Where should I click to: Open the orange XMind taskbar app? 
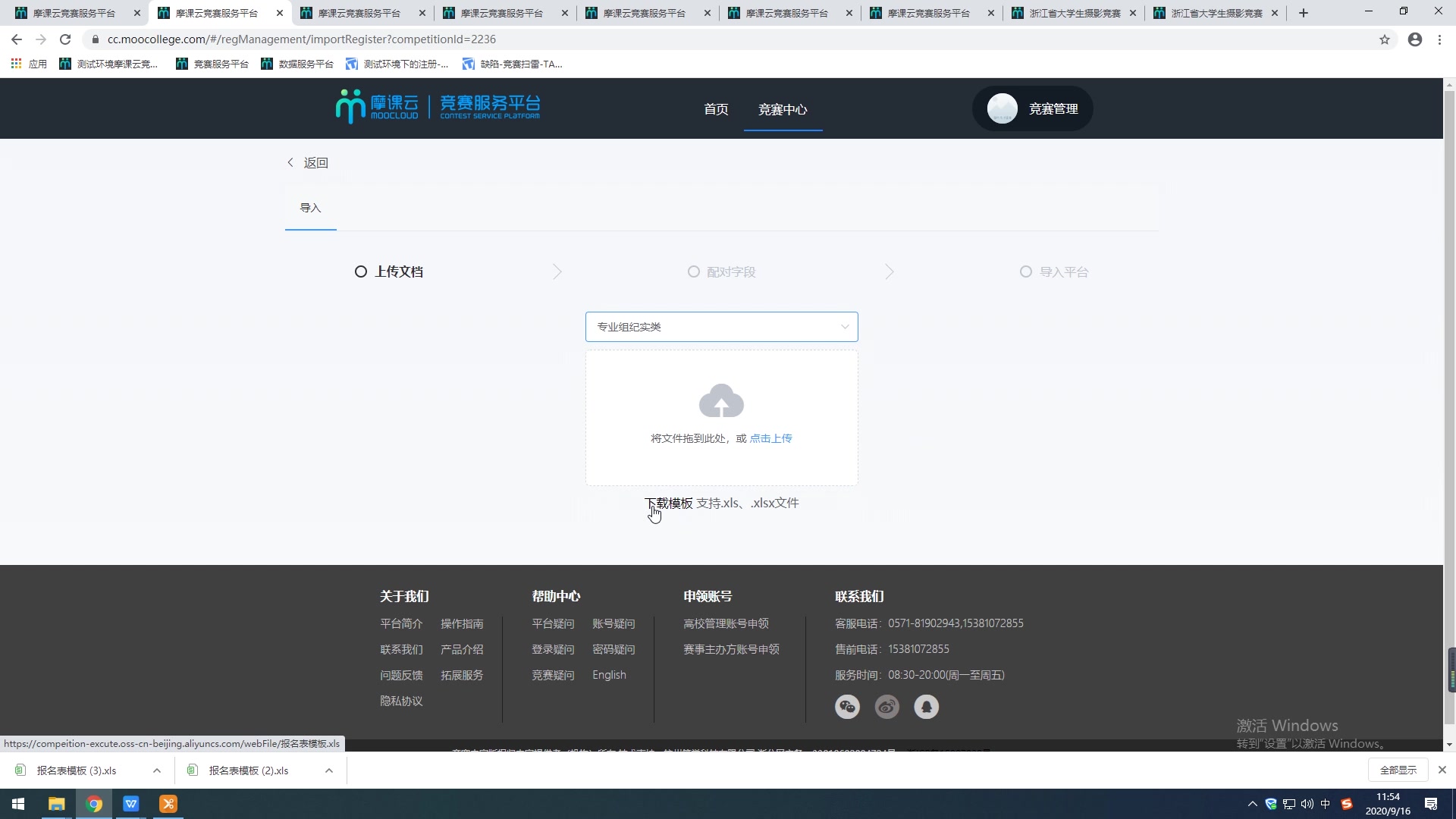pos(168,804)
